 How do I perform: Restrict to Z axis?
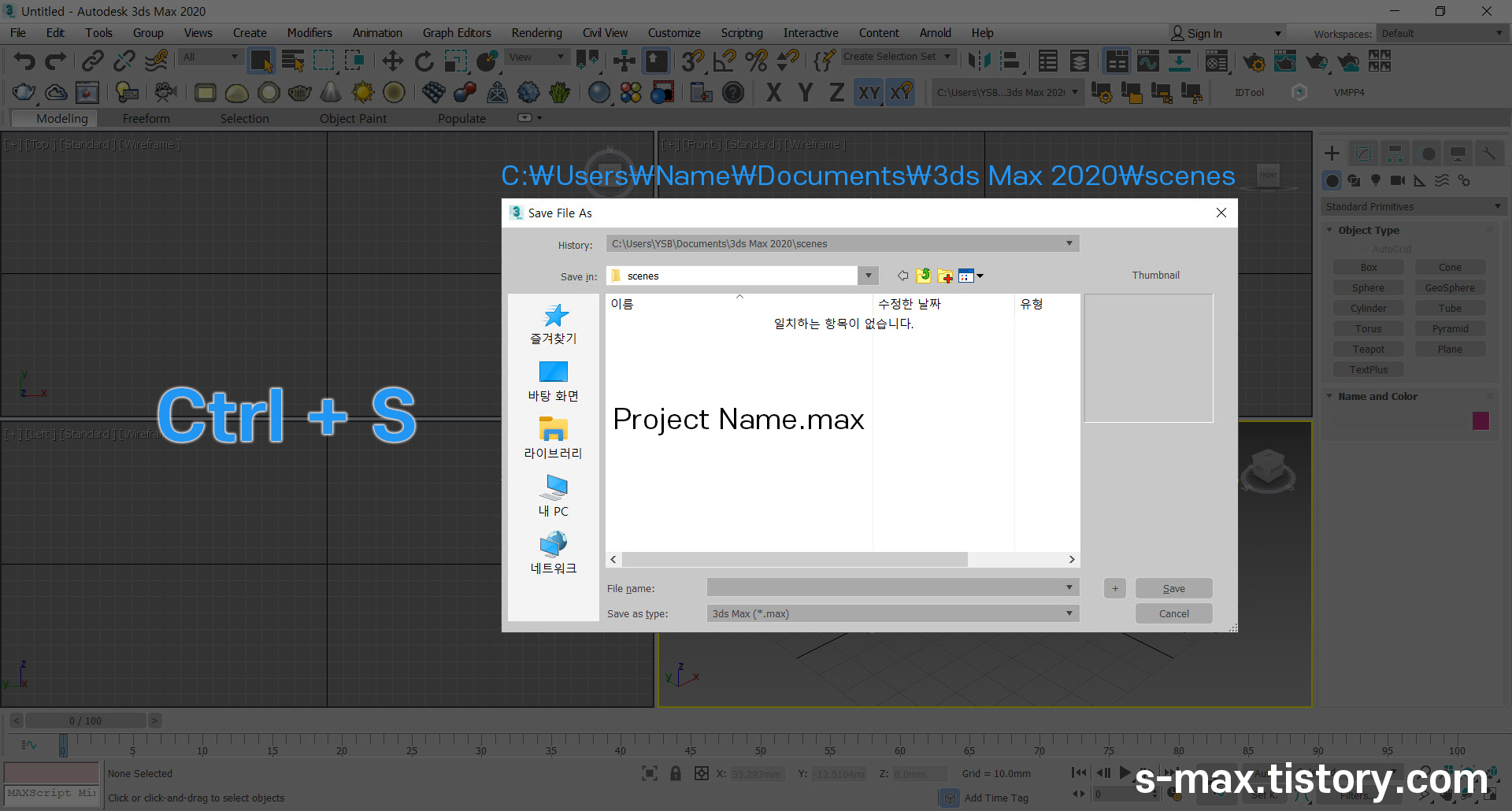pos(836,93)
